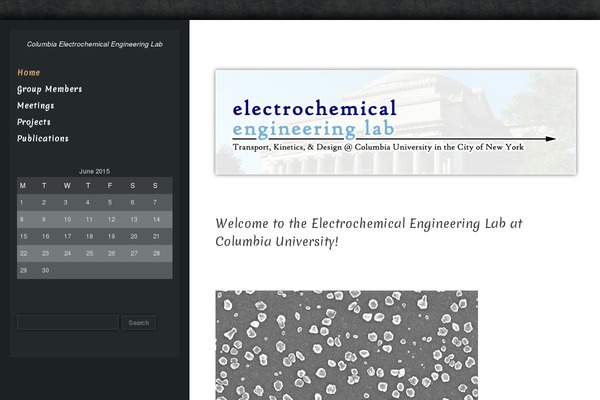Select calendar date 29
Screen dimensions: 600x400
point(23,271)
